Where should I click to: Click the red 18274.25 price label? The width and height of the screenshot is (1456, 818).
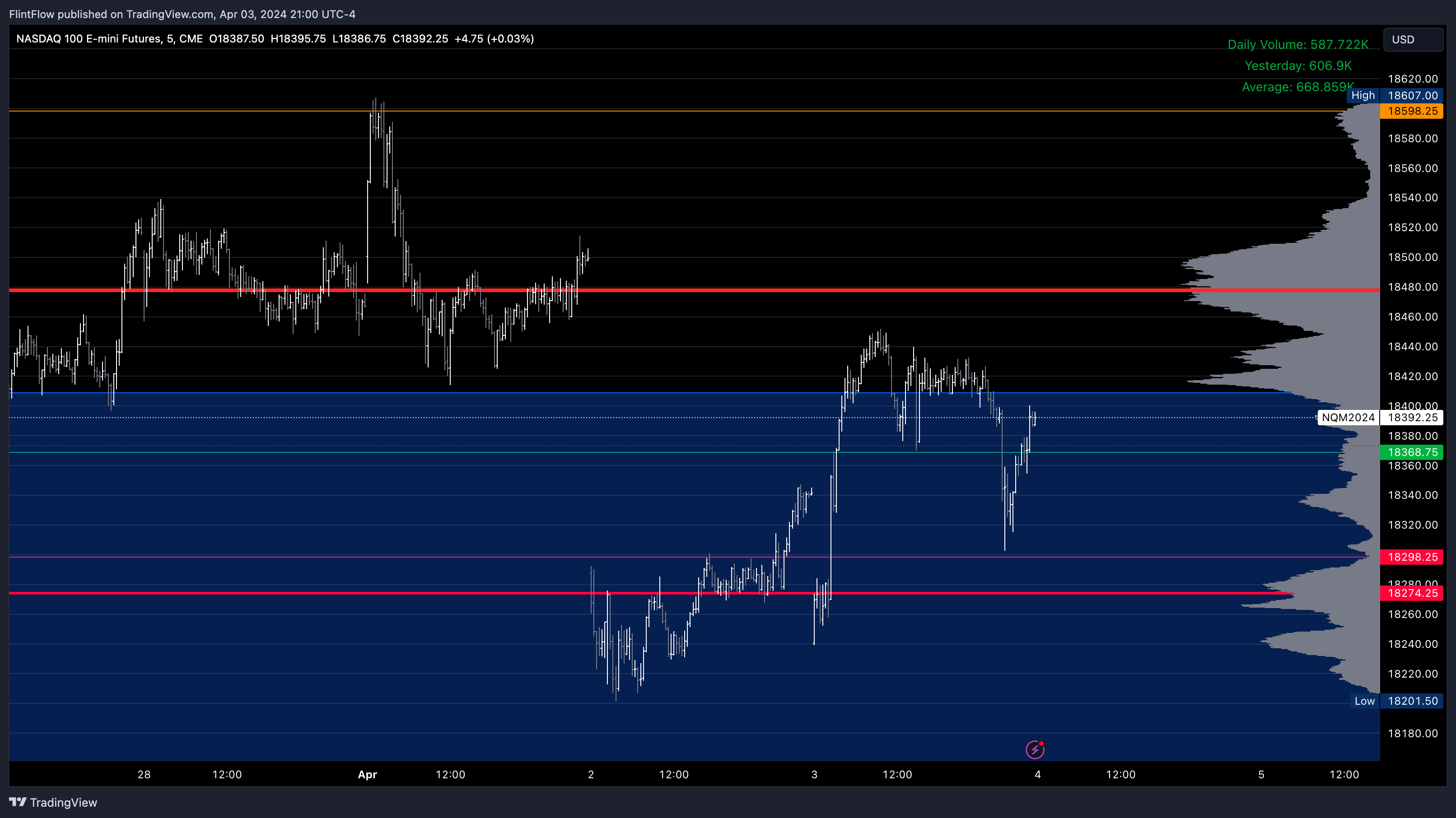pyautogui.click(x=1412, y=593)
